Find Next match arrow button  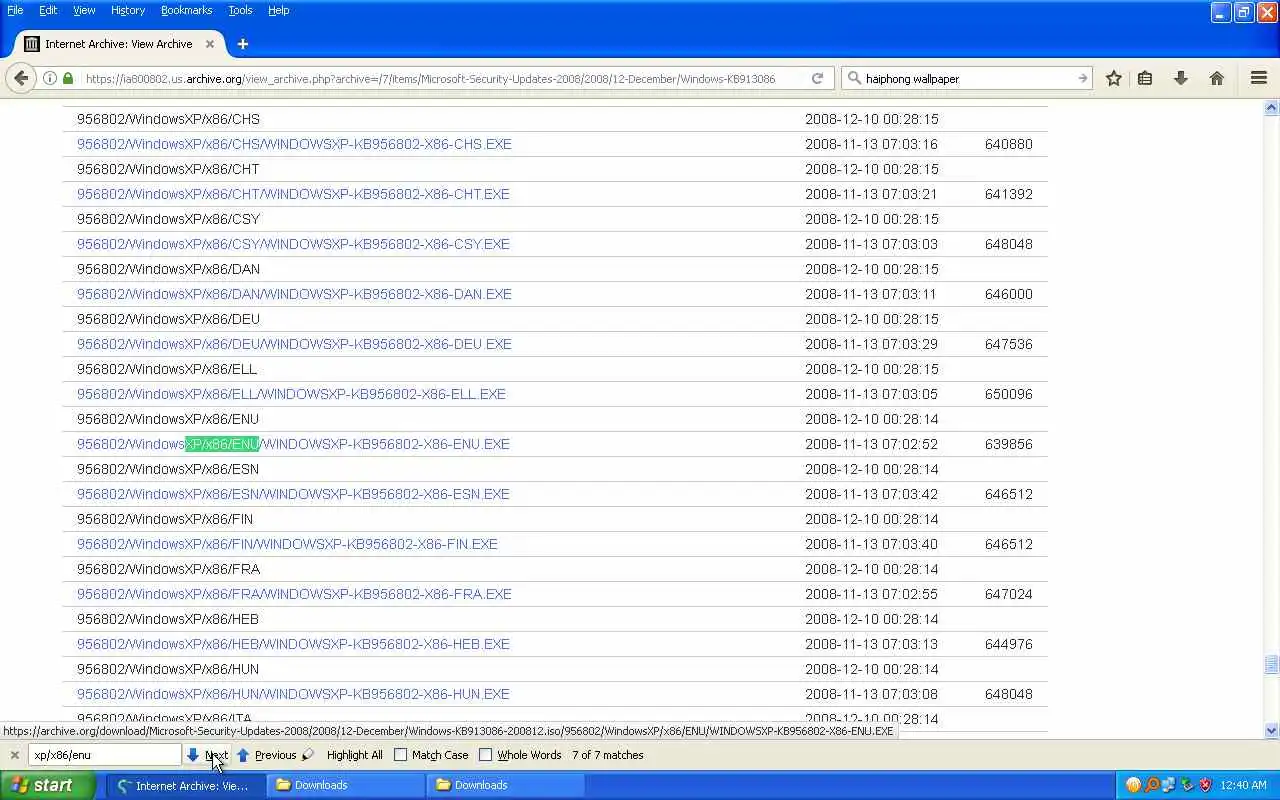pos(207,755)
